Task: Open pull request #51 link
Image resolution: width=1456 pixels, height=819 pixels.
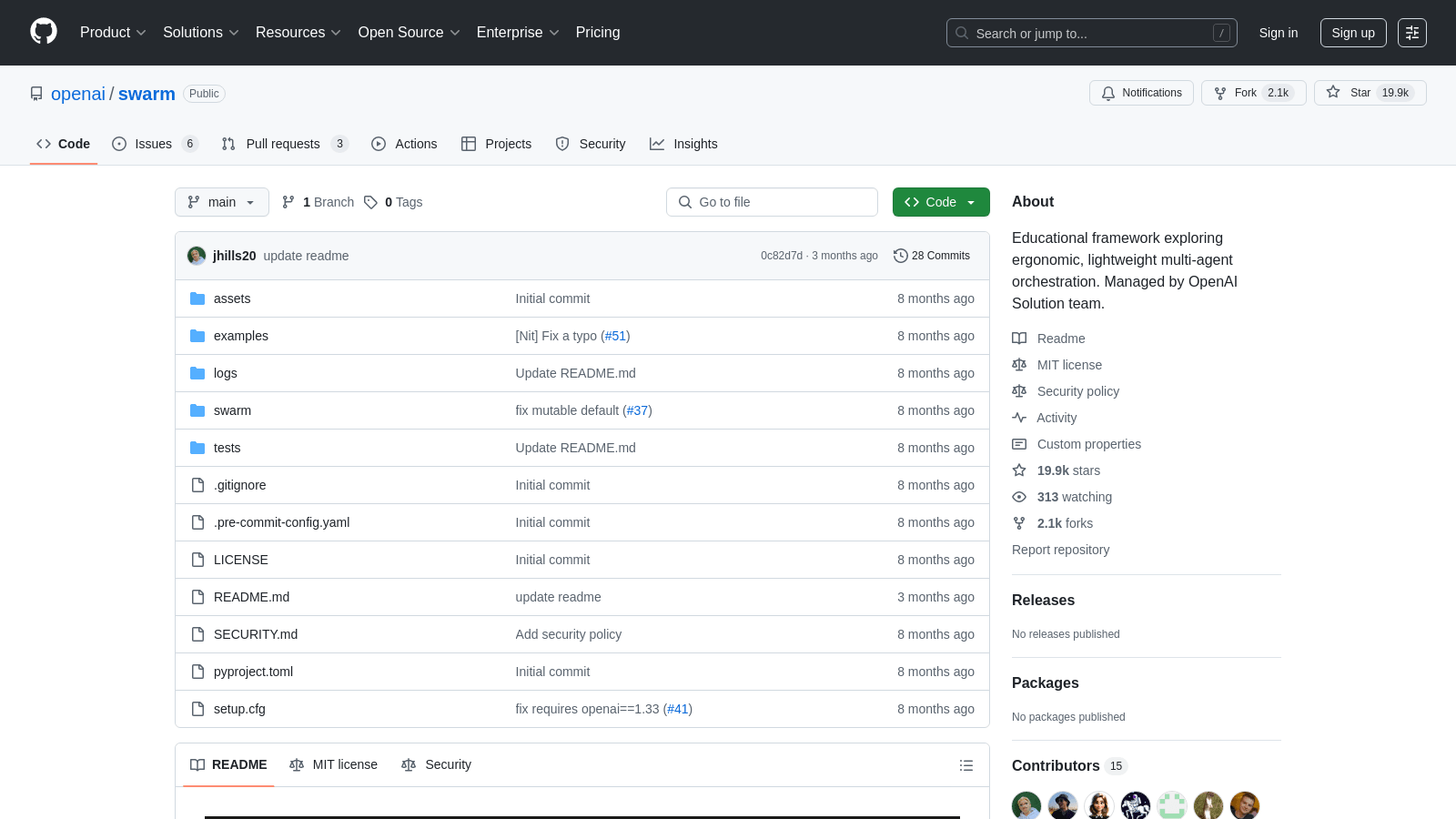Action: 616,336
